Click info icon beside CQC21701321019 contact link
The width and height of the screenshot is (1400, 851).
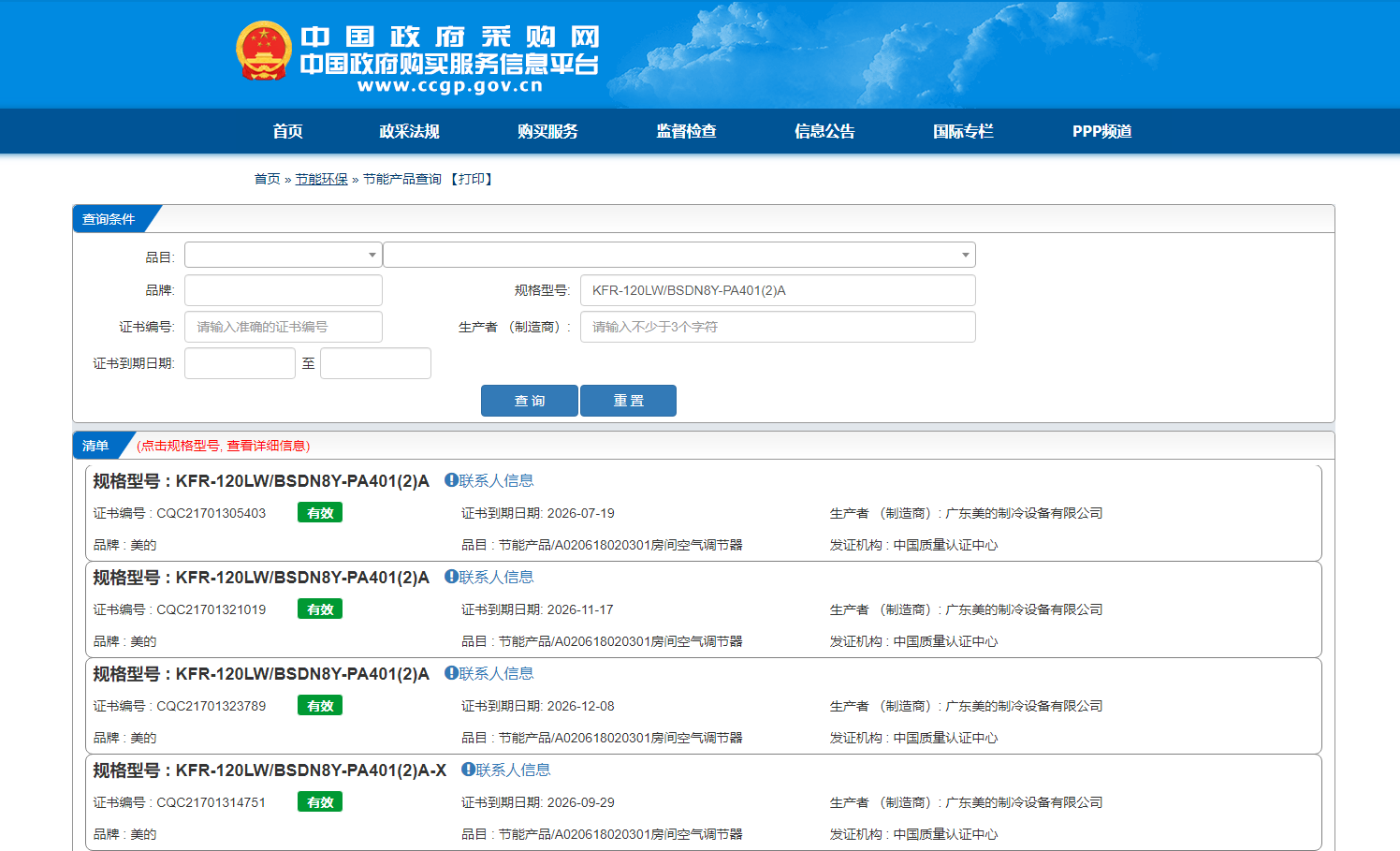[x=451, y=577]
